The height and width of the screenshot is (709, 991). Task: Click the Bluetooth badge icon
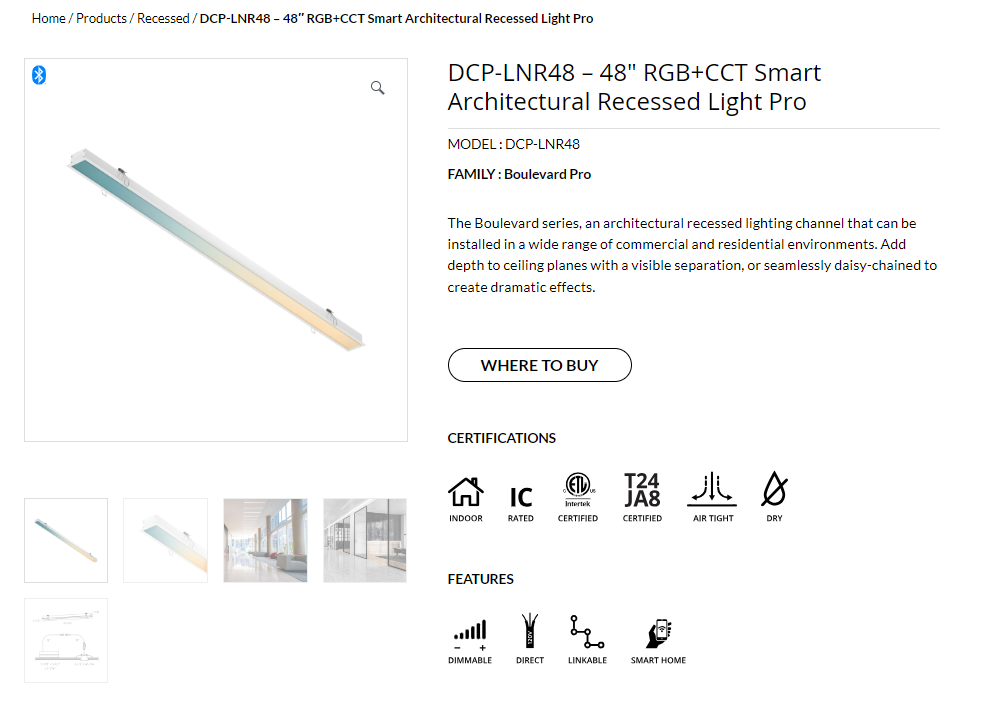click(x=39, y=75)
